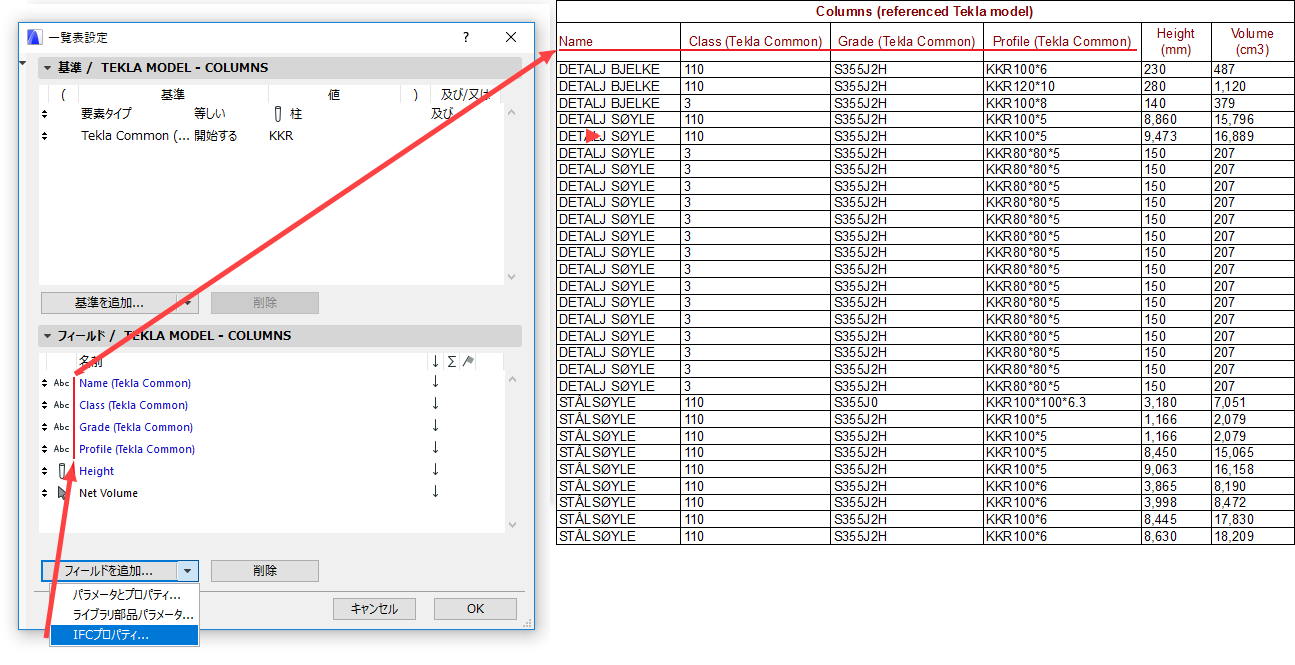Click the small arrow left of dialog panels
This screenshot has height=665, width=1295.
click(25, 63)
